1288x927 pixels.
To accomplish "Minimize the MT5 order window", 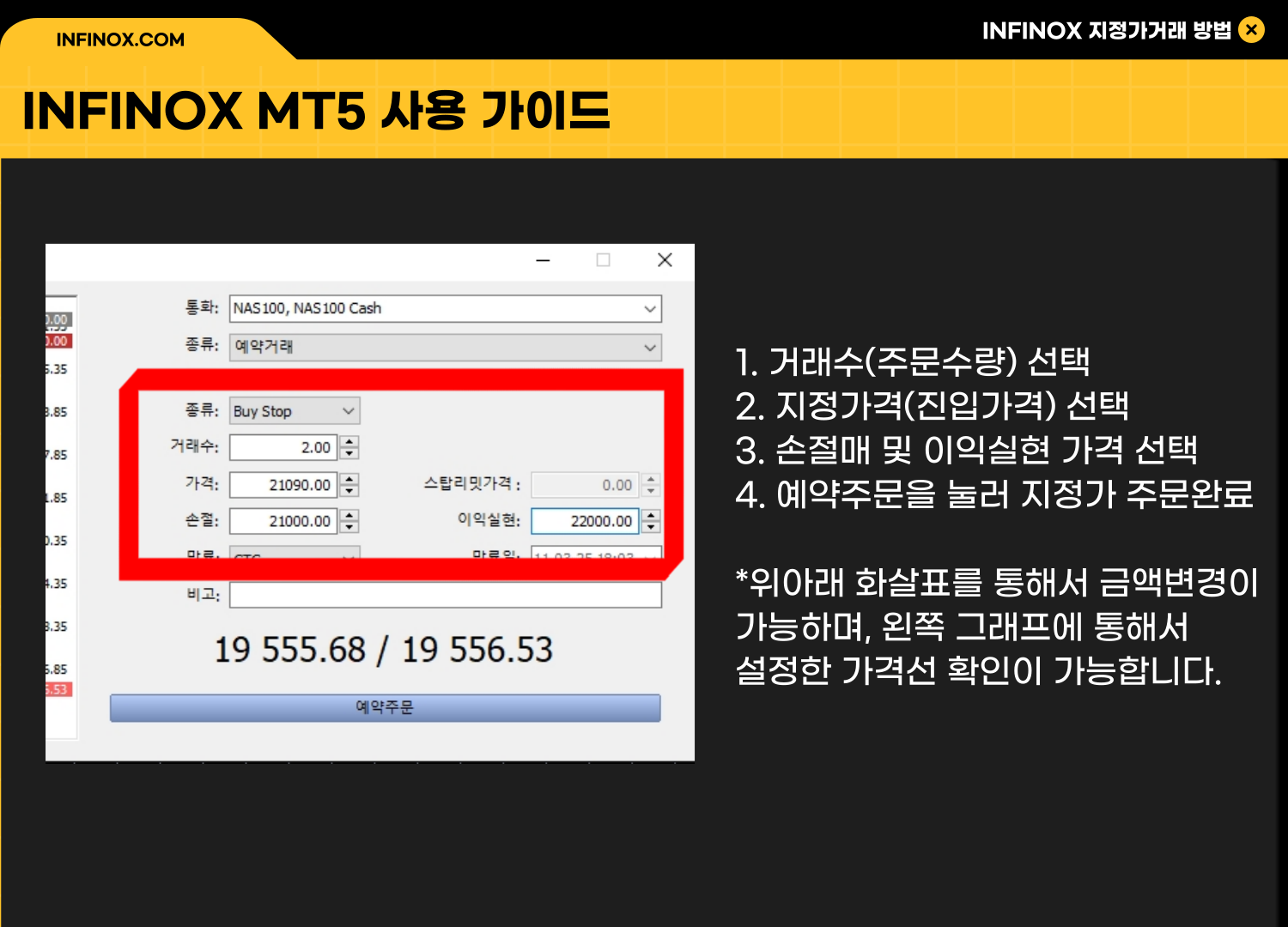I will pyautogui.click(x=543, y=260).
